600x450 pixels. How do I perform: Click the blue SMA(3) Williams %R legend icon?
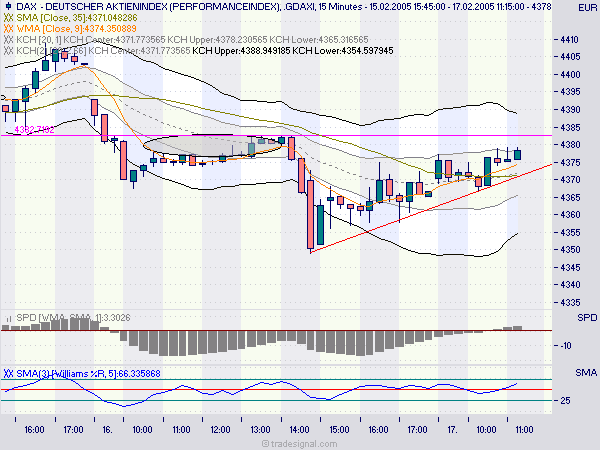(8, 373)
